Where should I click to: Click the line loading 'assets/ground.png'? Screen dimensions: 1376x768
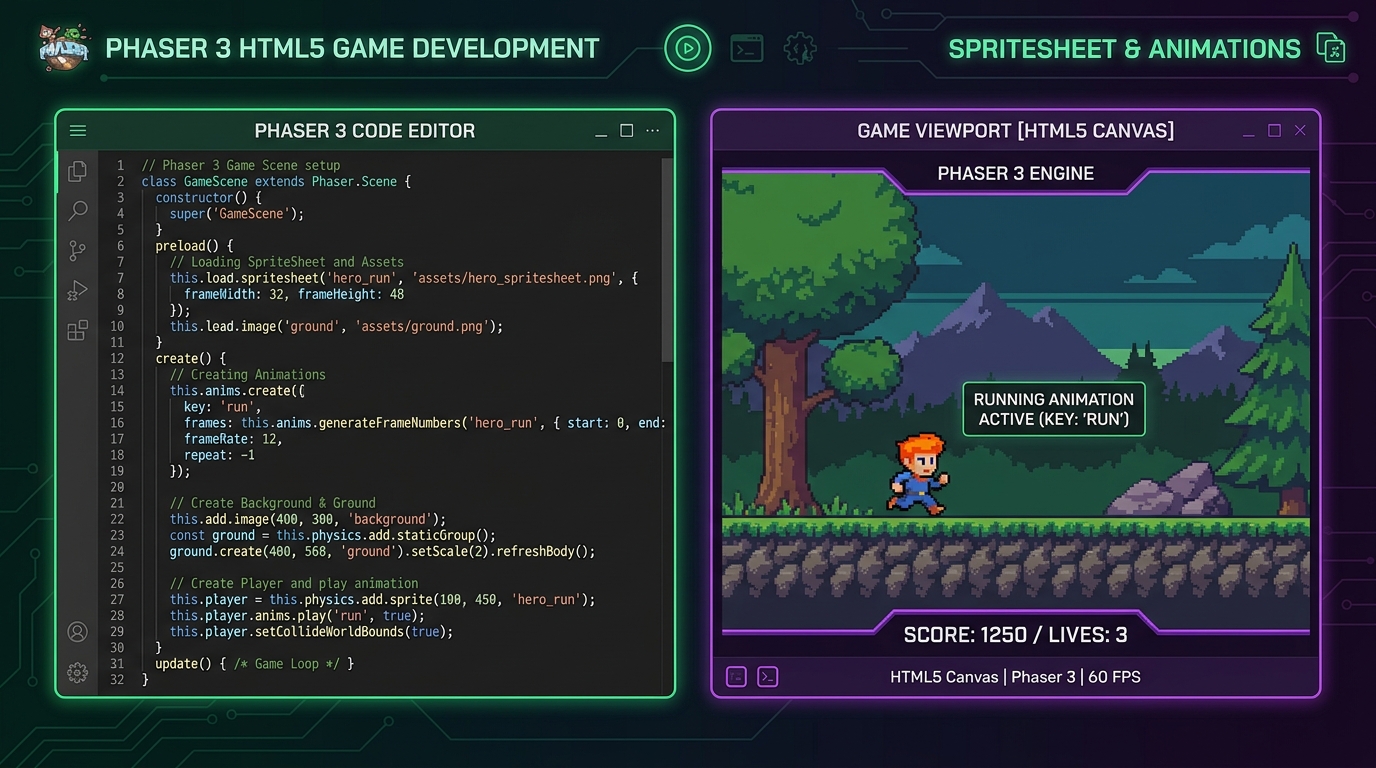[336, 326]
